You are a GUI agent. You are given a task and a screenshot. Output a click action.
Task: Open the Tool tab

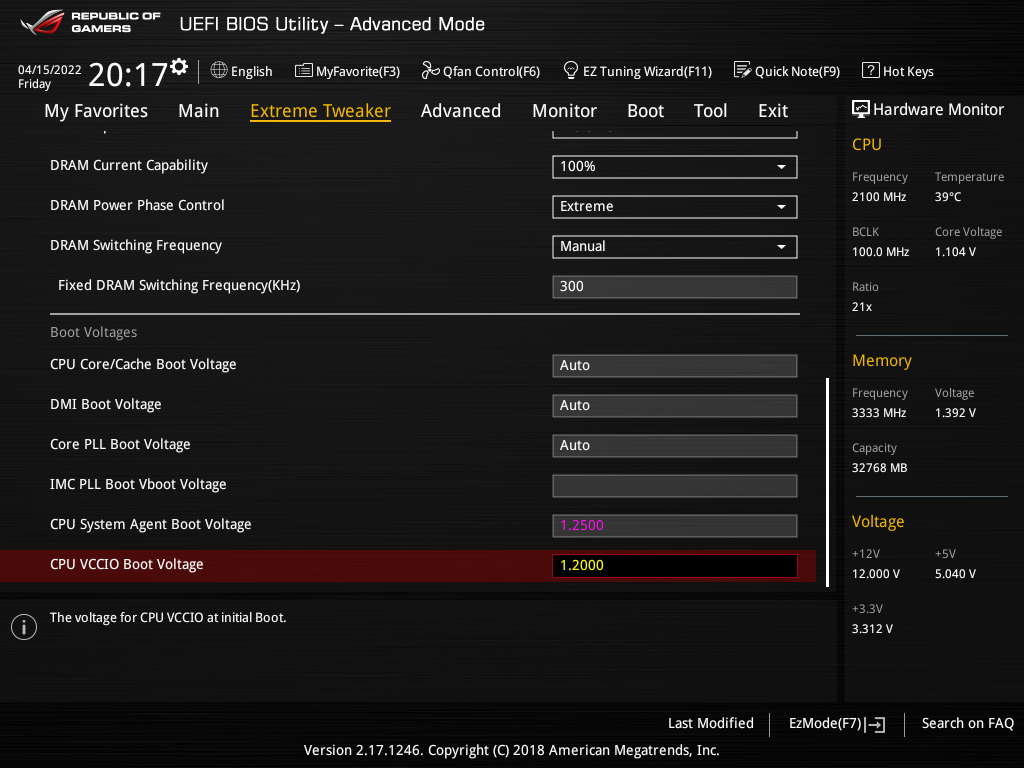click(x=710, y=111)
